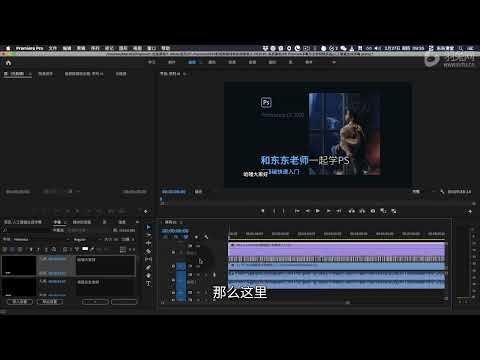The image size is (480, 360).
Task: Click the Extract button
Action: pos(362,211)
